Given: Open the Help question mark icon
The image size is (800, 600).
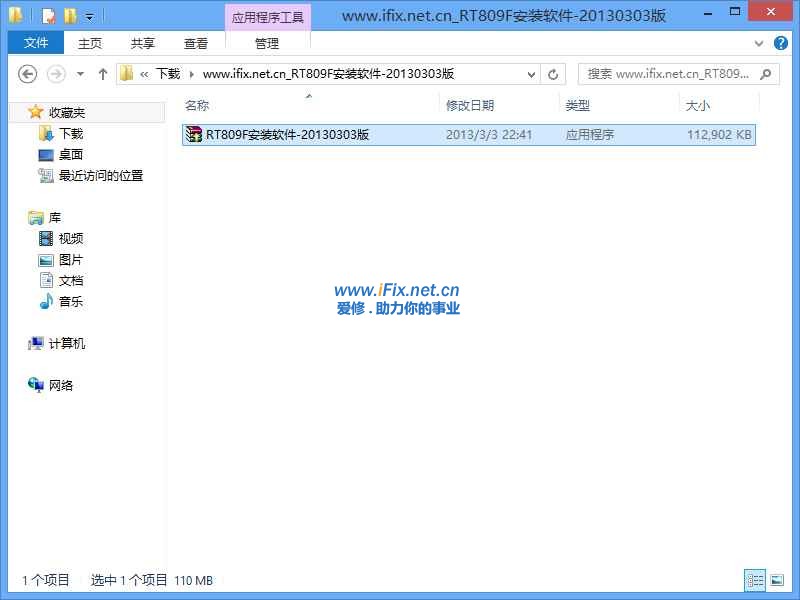Looking at the screenshot, I should point(783,43).
